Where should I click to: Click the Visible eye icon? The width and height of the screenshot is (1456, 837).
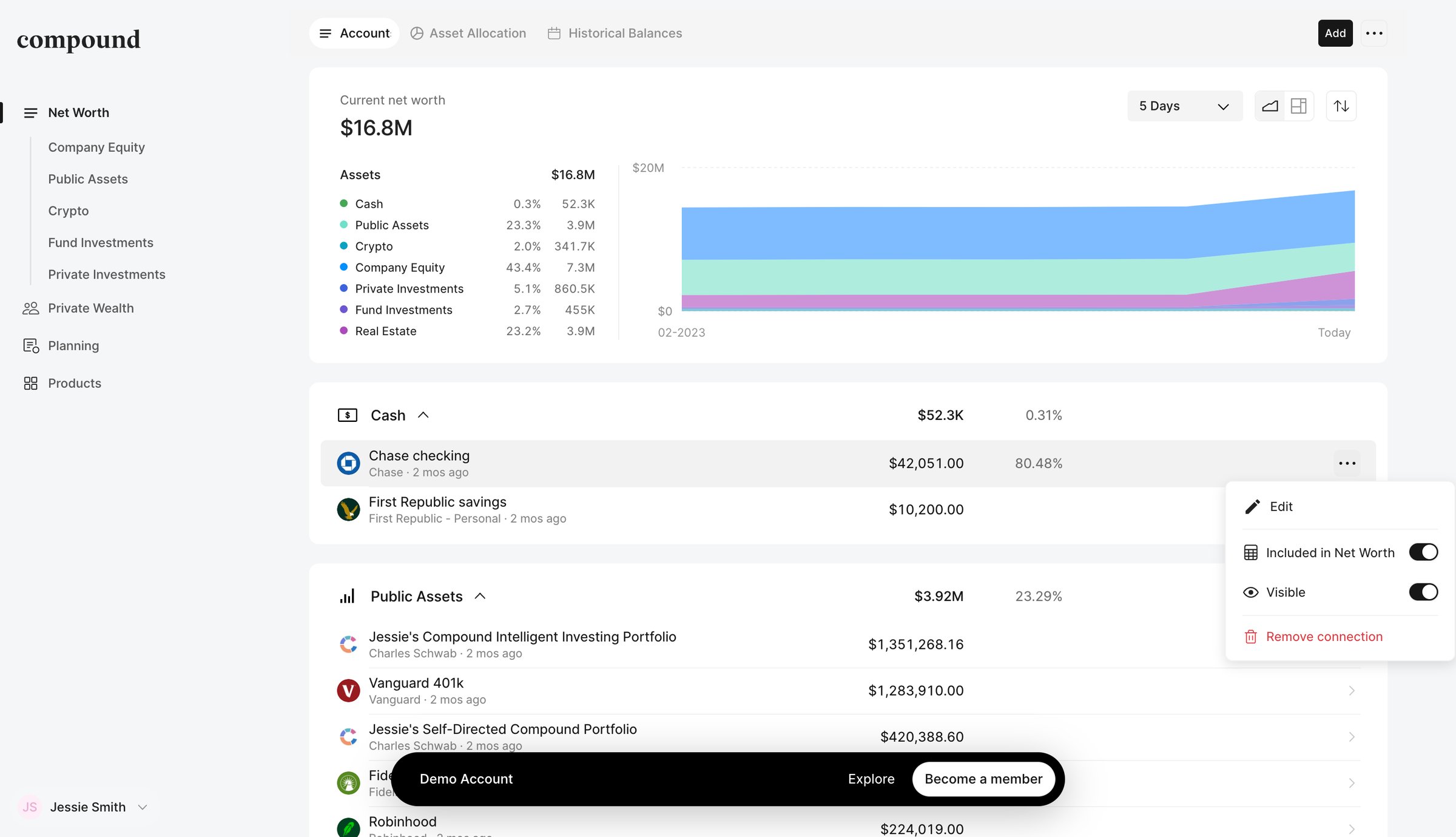point(1251,592)
